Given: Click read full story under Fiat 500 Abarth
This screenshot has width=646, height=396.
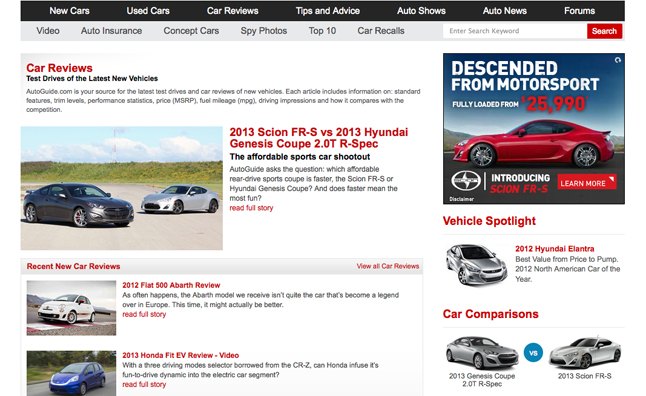Looking at the screenshot, I should pyautogui.click(x=144, y=314).
